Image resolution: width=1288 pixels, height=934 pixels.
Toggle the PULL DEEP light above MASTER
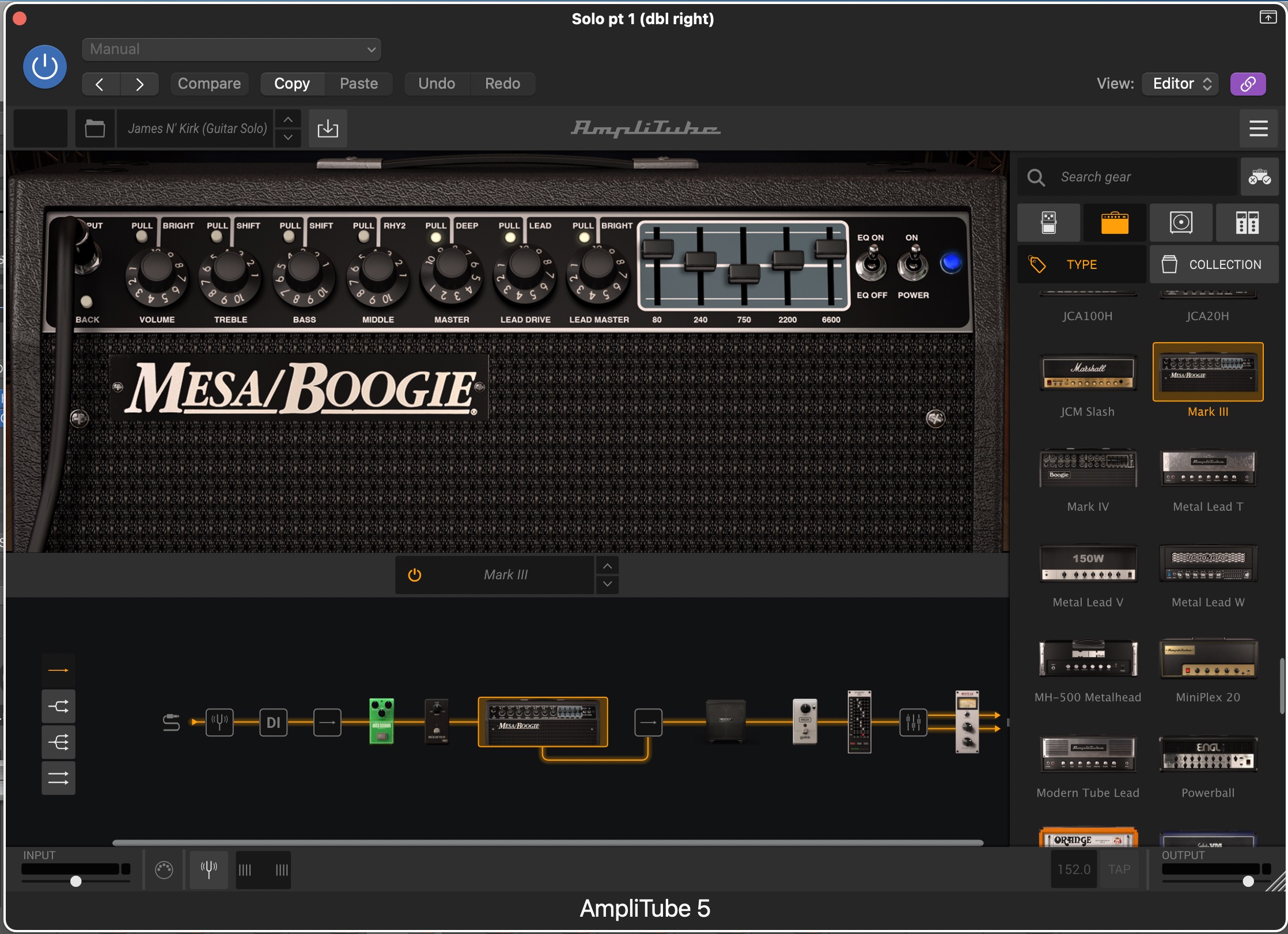pyautogui.click(x=436, y=237)
